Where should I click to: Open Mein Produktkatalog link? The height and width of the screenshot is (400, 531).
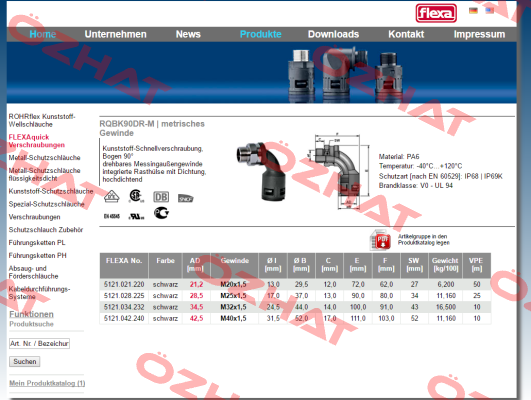click(x=47, y=383)
